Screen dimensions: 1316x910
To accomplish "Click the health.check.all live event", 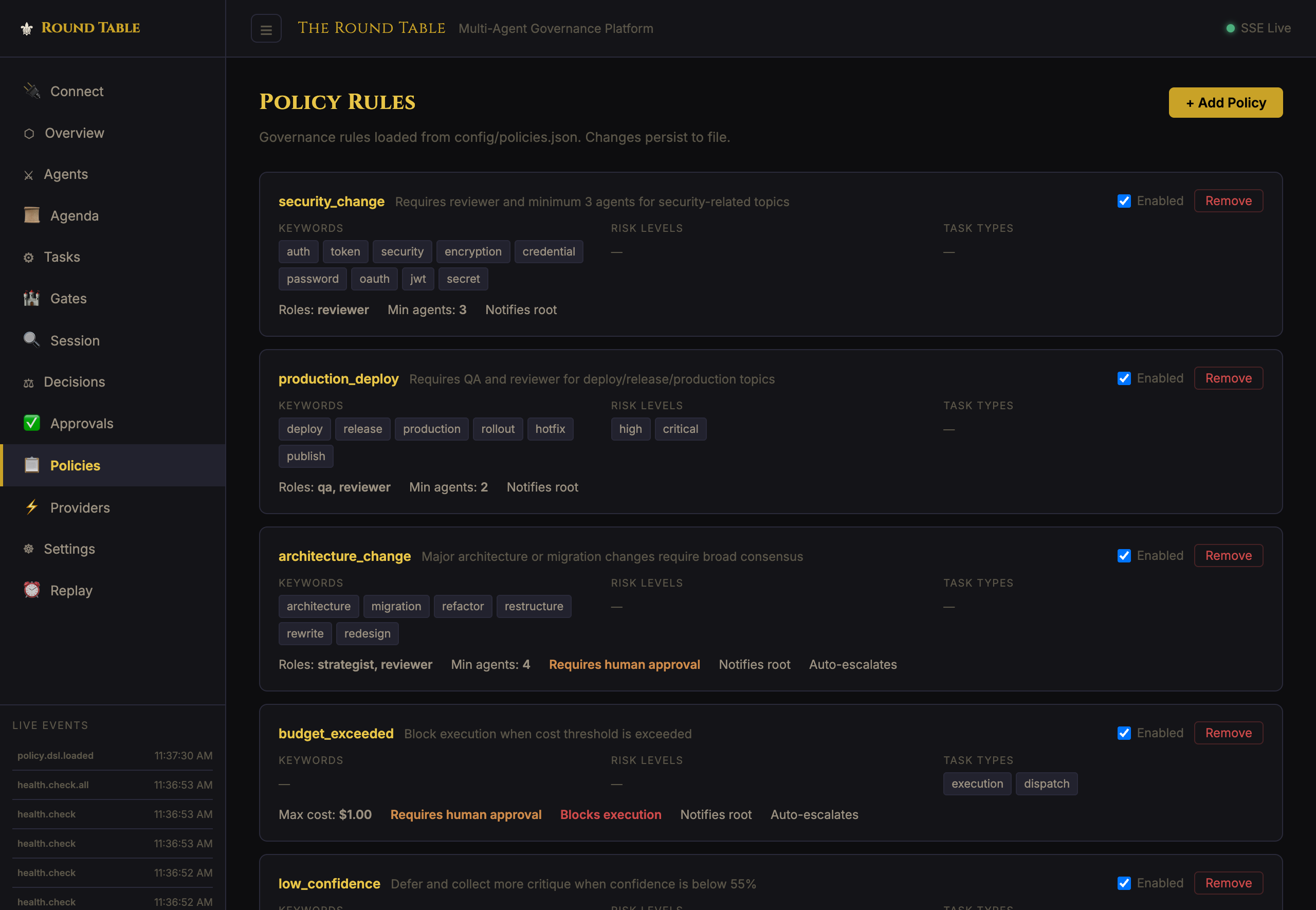I will point(113,785).
